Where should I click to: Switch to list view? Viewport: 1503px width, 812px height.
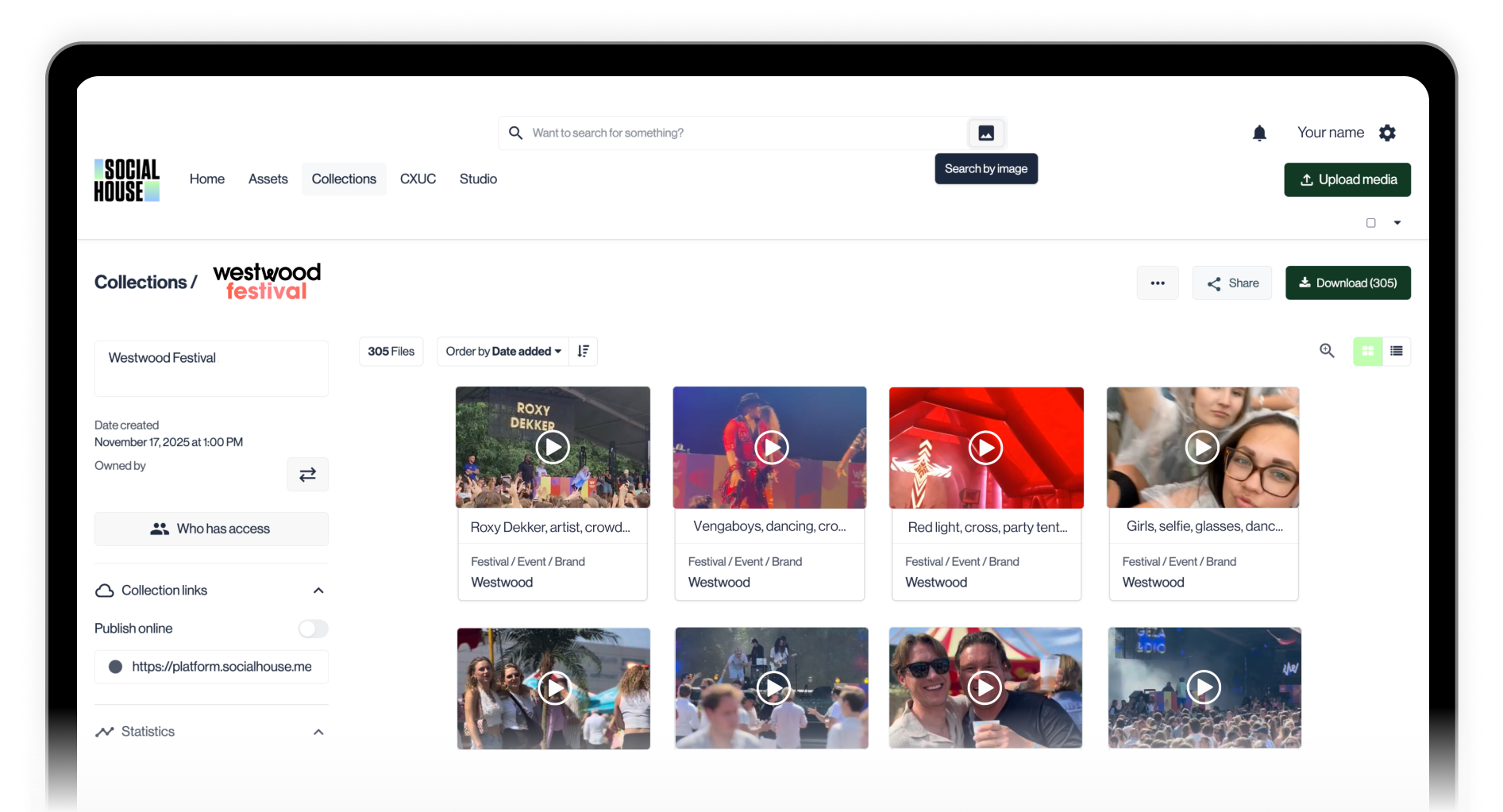[x=1397, y=351]
